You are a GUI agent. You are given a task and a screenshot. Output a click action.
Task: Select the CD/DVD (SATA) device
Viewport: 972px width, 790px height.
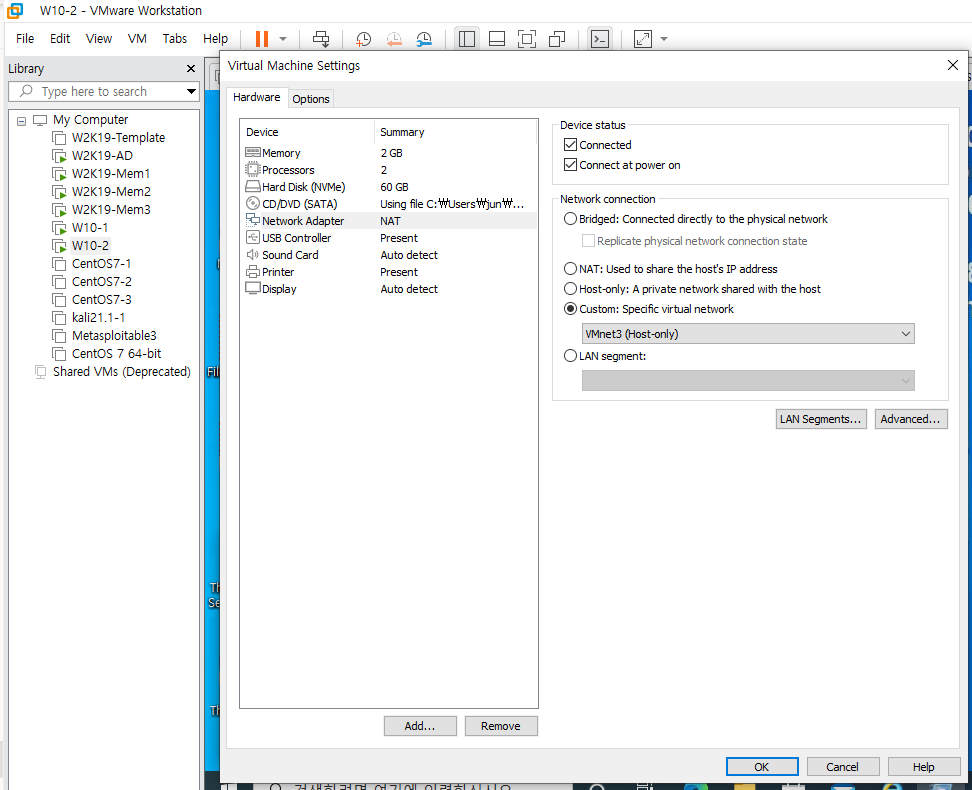click(389, 204)
